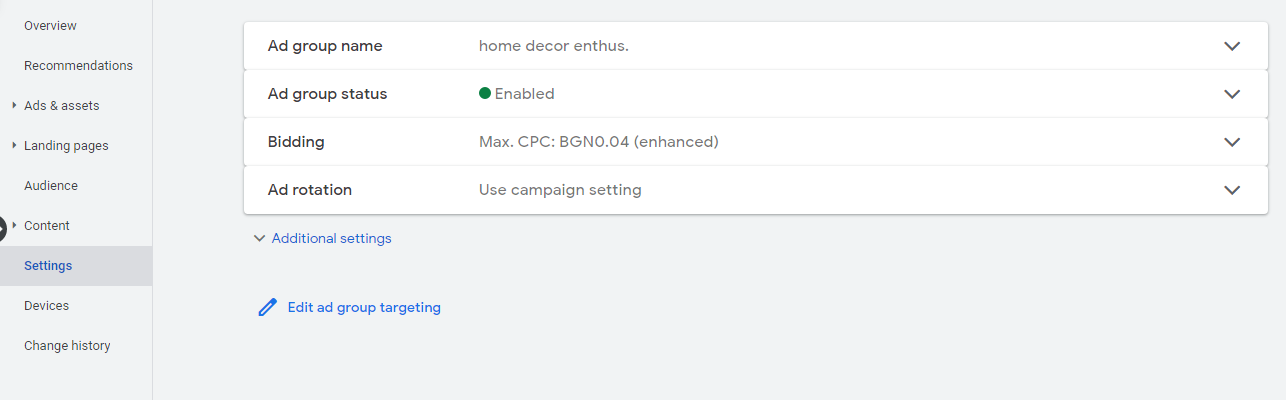Expand the Ad group name row chevron
The width and height of the screenshot is (1286, 400).
click(x=1232, y=46)
